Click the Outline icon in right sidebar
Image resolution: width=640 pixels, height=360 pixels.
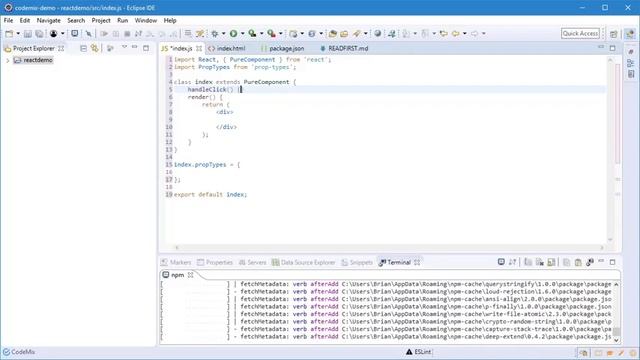[631, 63]
